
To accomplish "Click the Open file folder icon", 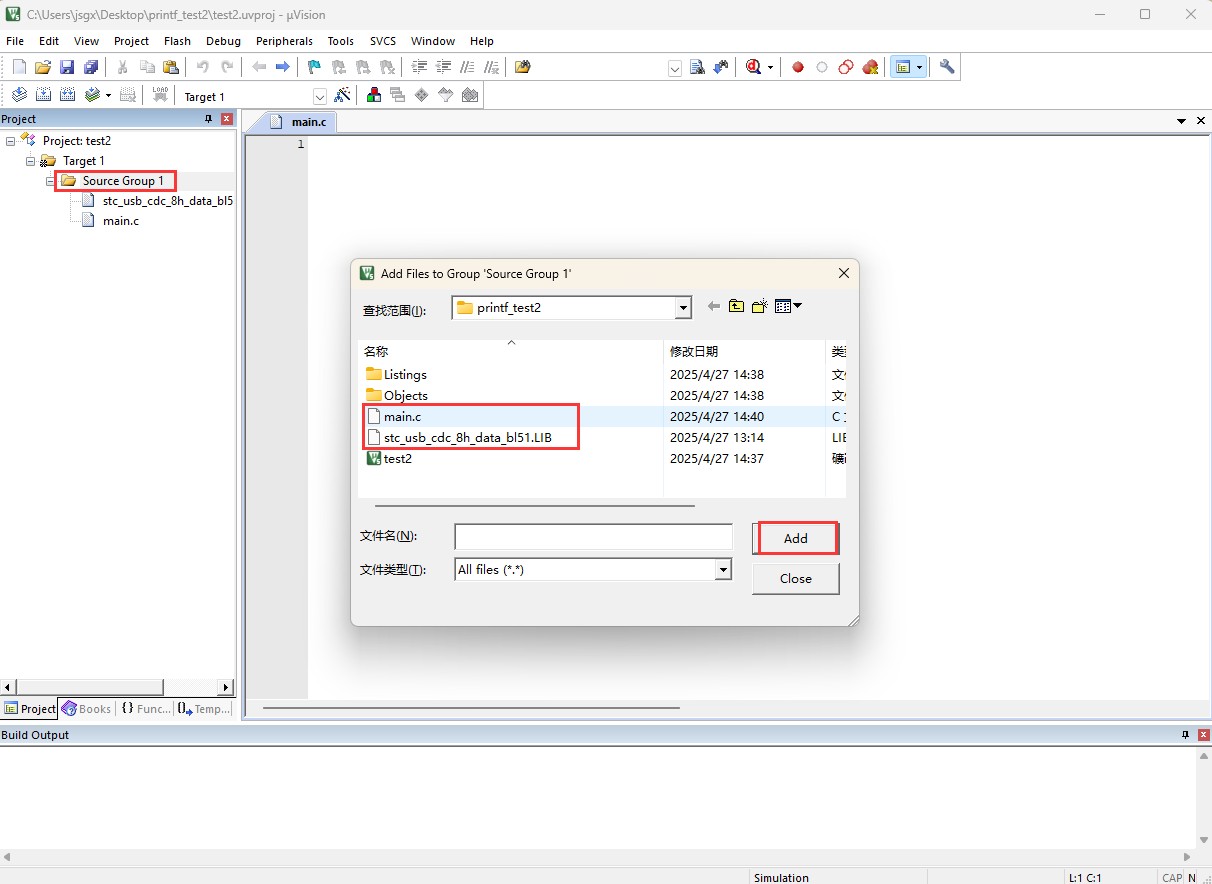I will point(43,67).
